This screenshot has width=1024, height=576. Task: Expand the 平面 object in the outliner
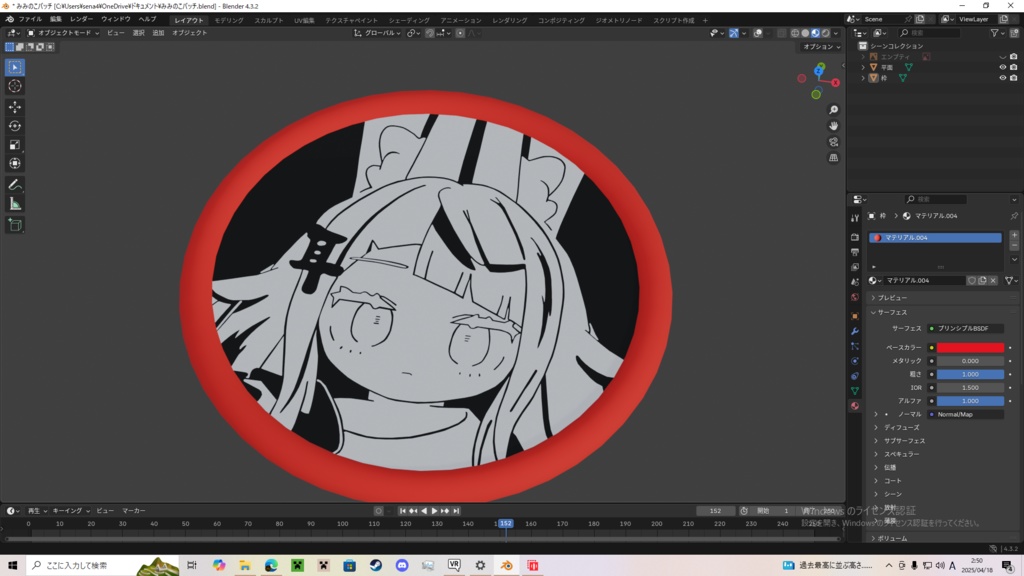pyautogui.click(x=863, y=67)
